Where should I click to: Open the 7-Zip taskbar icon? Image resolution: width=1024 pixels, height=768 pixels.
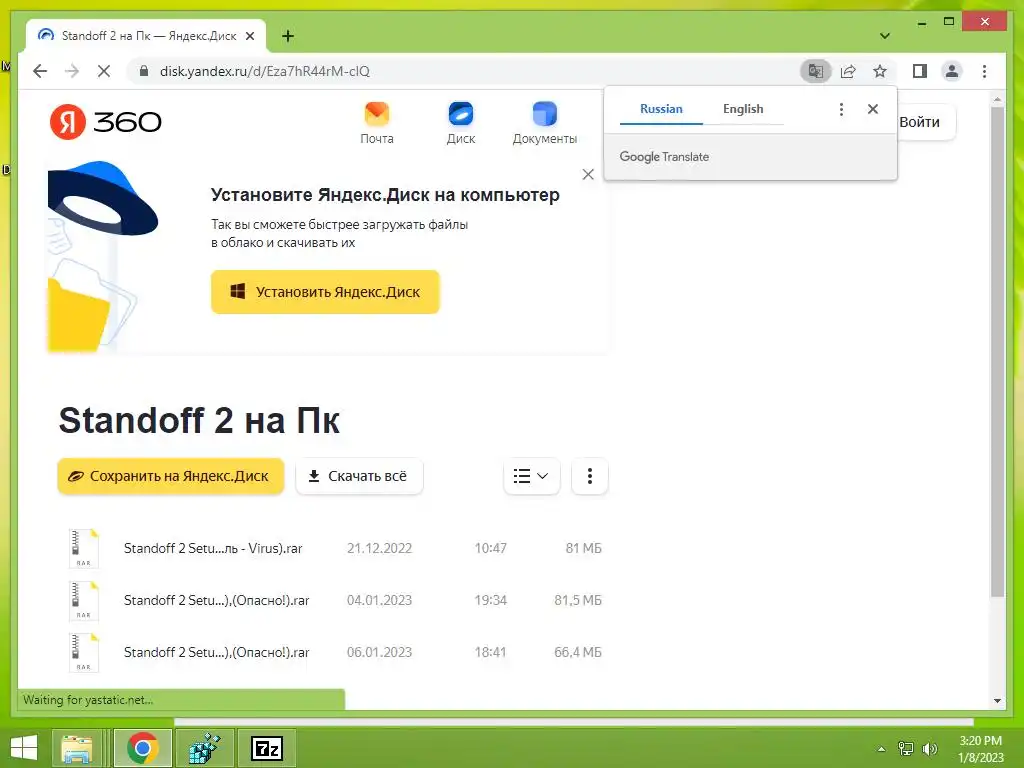point(266,748)
